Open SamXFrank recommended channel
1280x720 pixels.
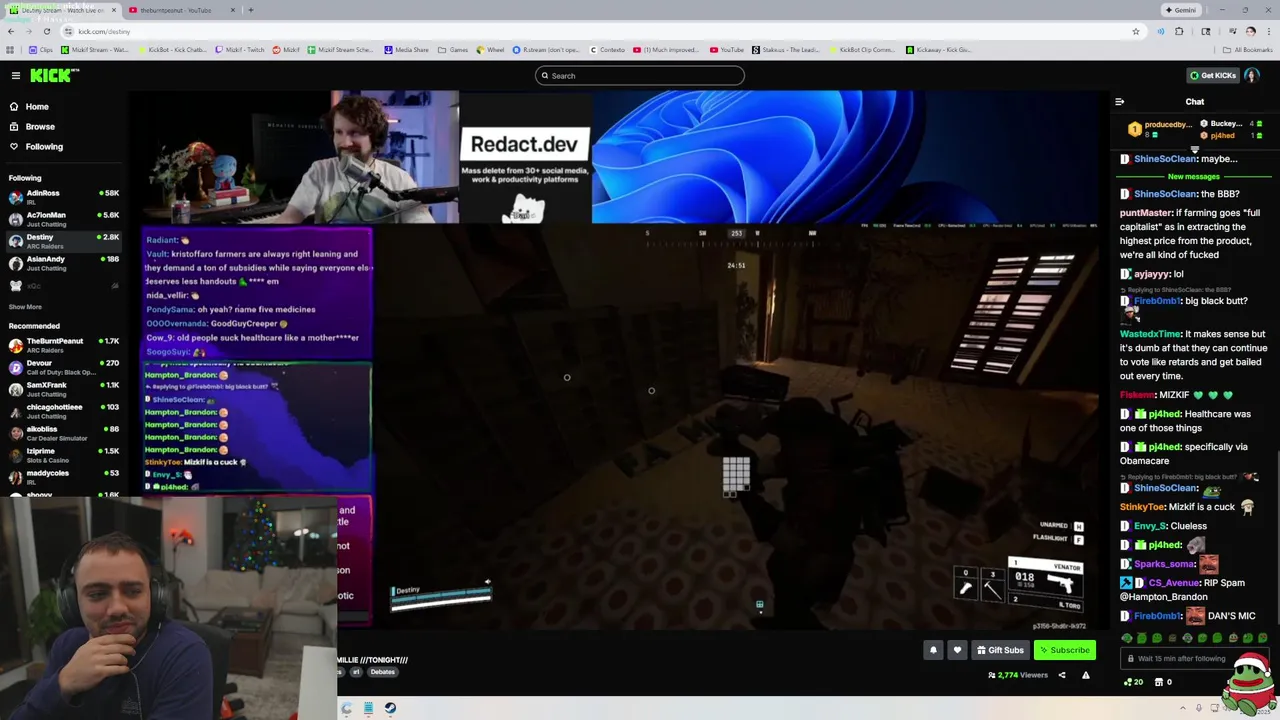(x=62, y=389)
